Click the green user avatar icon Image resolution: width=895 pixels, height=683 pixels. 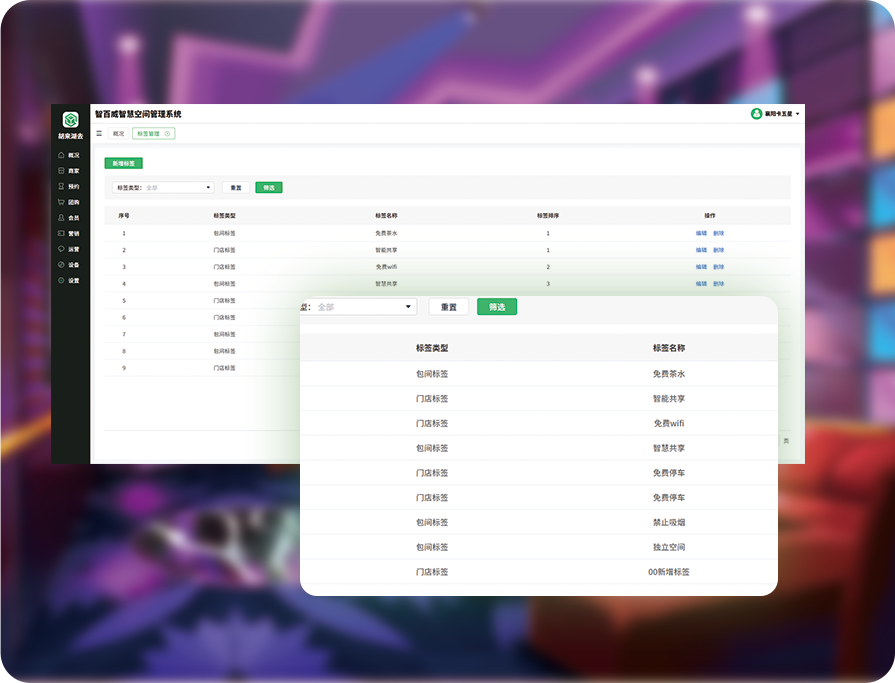(756, 114)
